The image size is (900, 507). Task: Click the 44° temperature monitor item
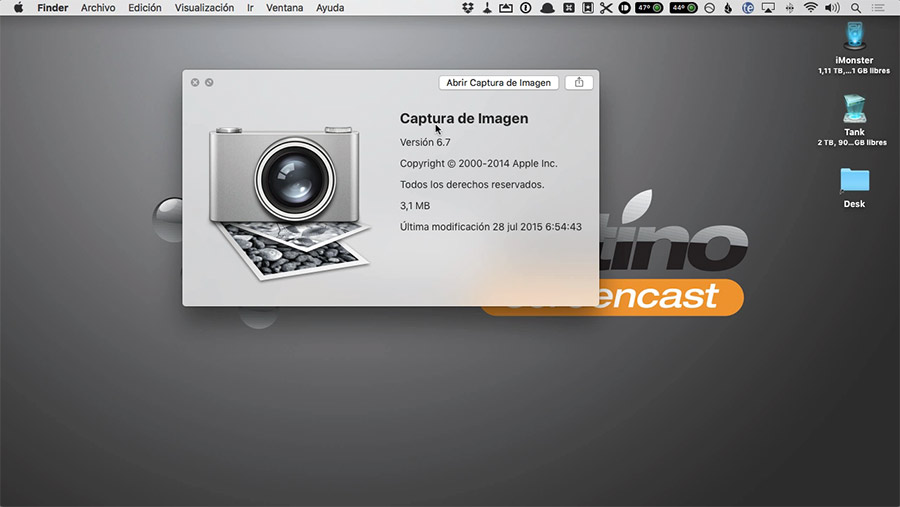pos(683,8)
